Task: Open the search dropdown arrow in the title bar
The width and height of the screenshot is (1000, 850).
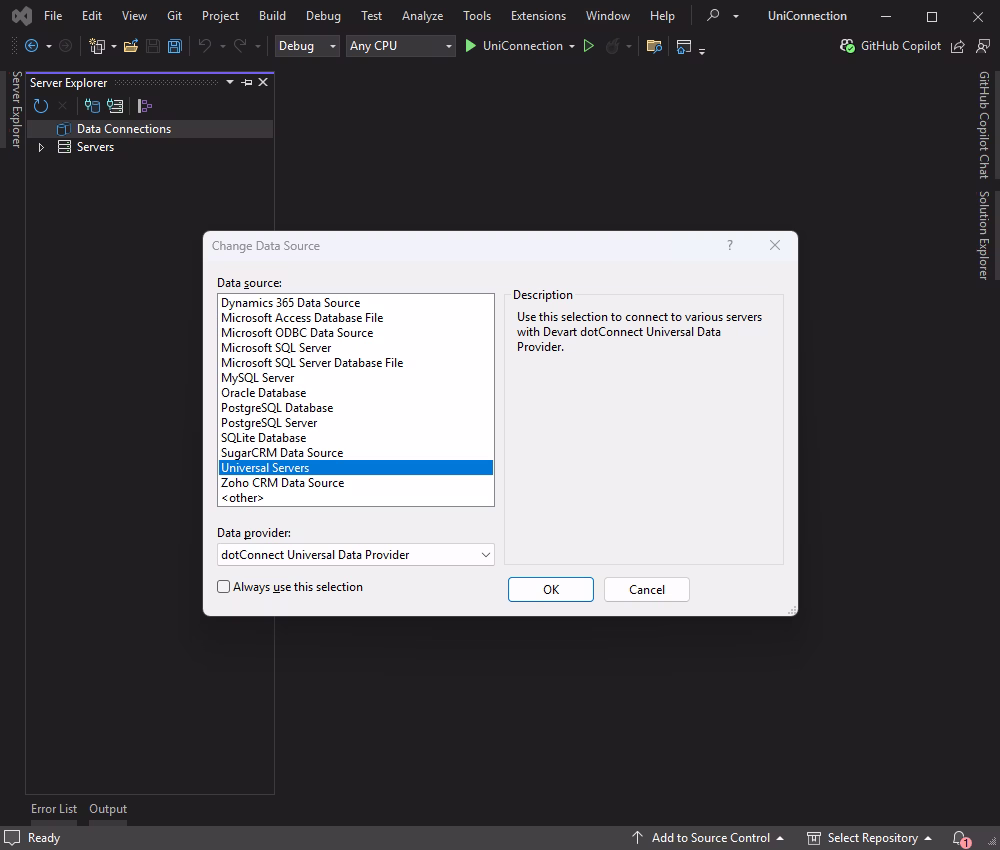Action: pyautogui.click(x=736, y=16)
